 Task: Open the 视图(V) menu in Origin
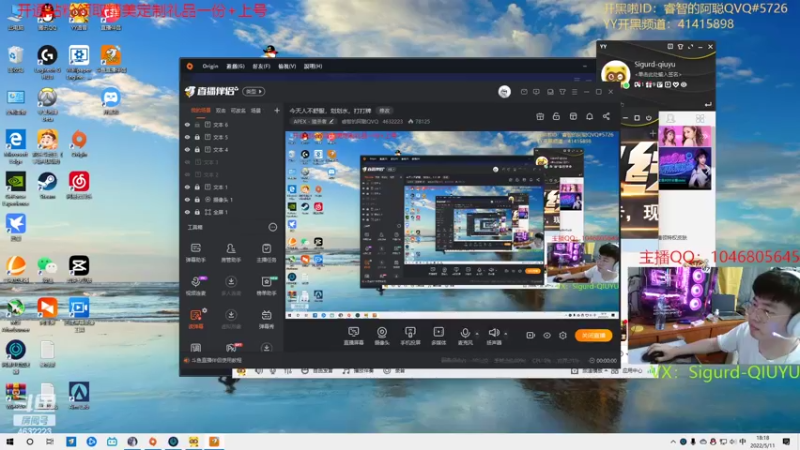click(x=287, y=66)
